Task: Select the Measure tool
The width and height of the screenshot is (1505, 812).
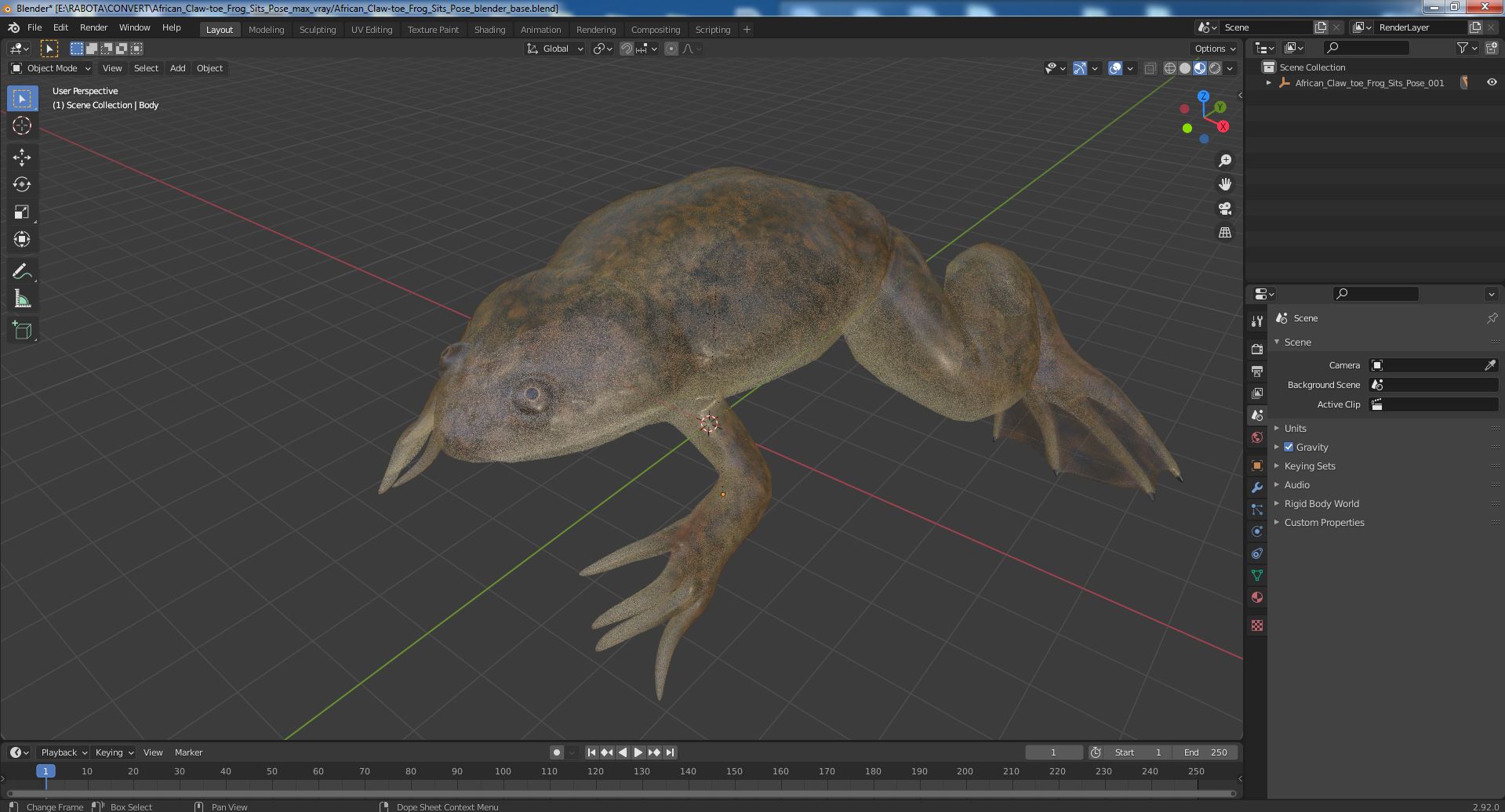Action: point(22,299)
